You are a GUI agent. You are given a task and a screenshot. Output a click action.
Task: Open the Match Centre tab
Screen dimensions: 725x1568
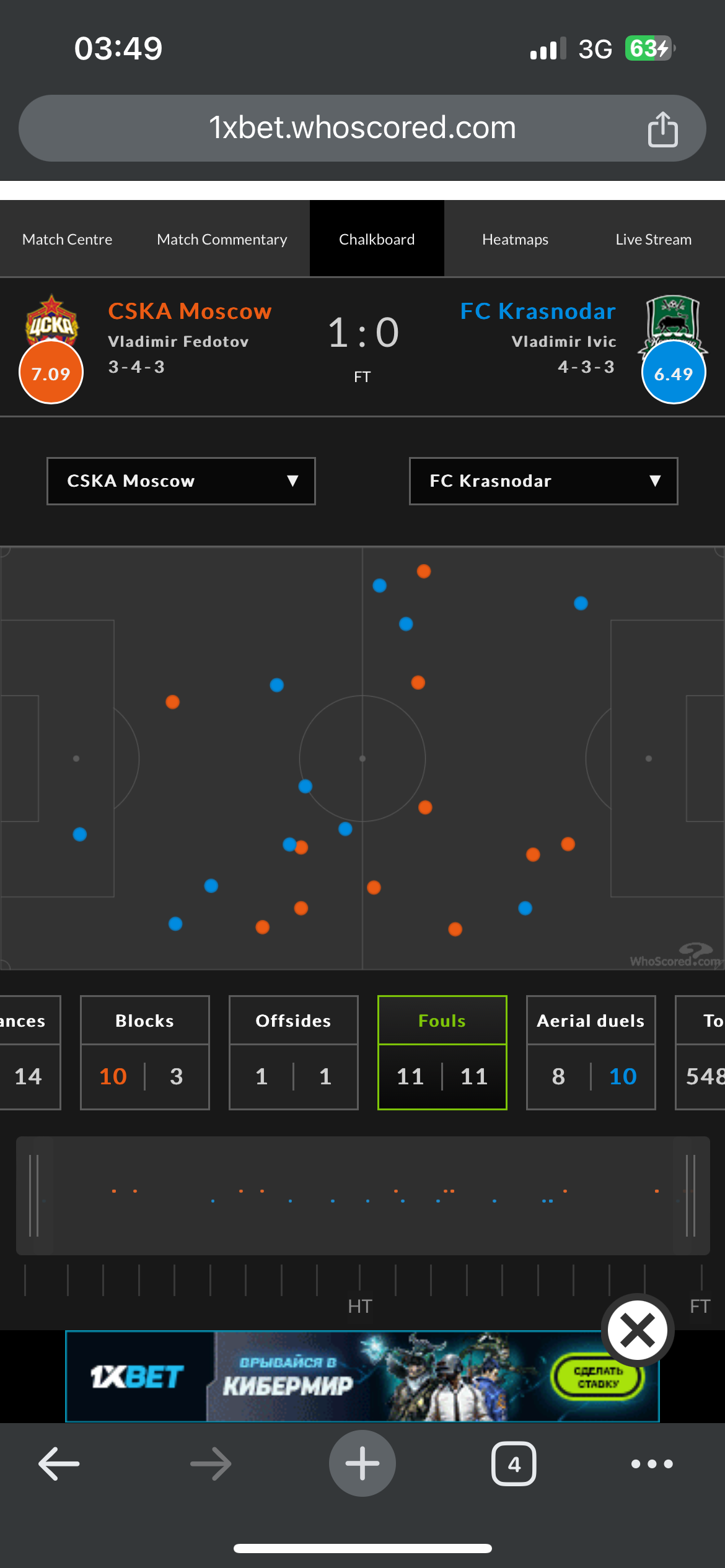click(67, 240)
